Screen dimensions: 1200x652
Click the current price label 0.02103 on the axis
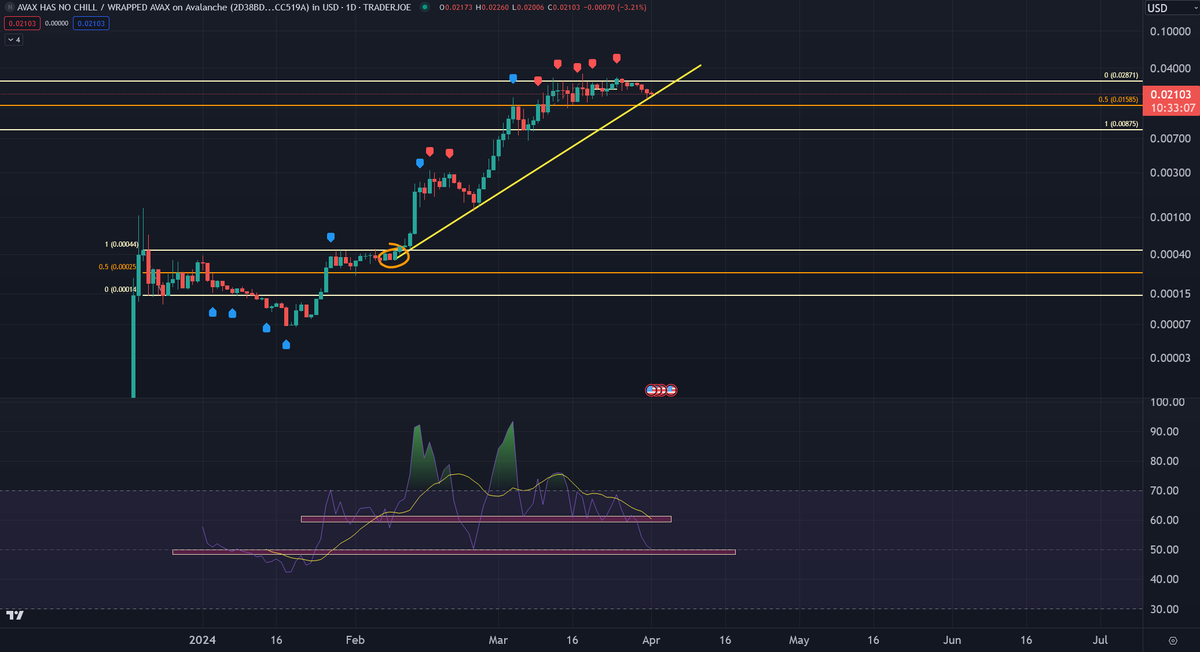[x=1172, y=93]
